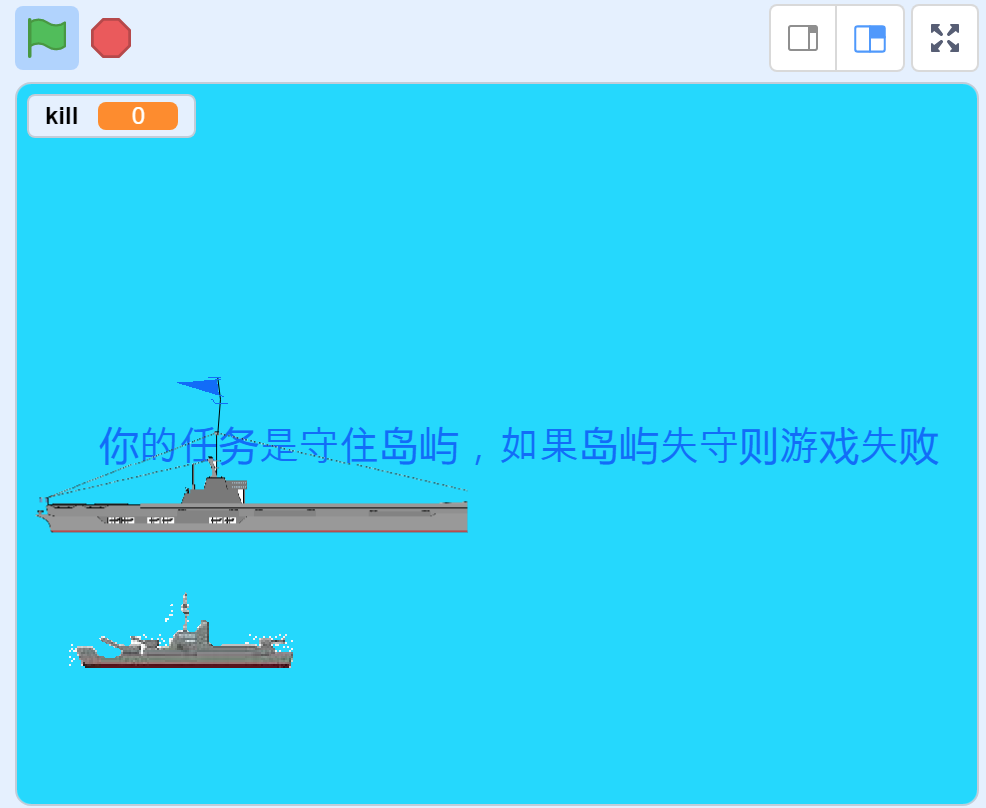Stop the project with red octagon
Image resolution: width=986 pixels, height=808 pixels.
111,38
